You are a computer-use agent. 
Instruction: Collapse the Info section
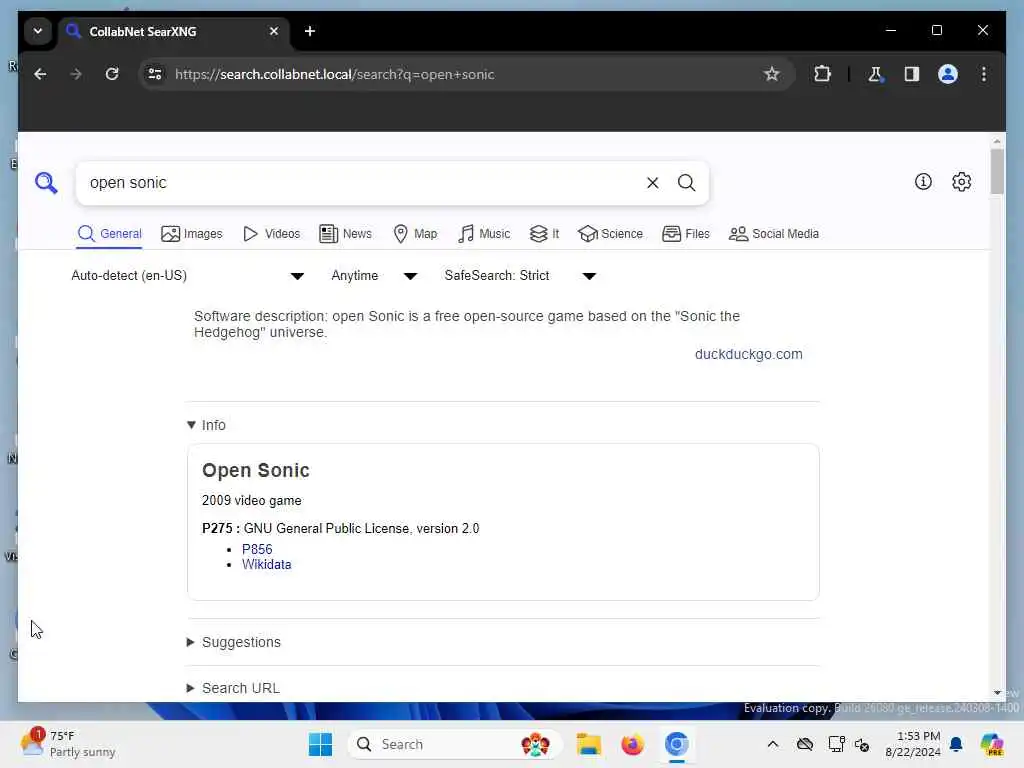point(206,425)
